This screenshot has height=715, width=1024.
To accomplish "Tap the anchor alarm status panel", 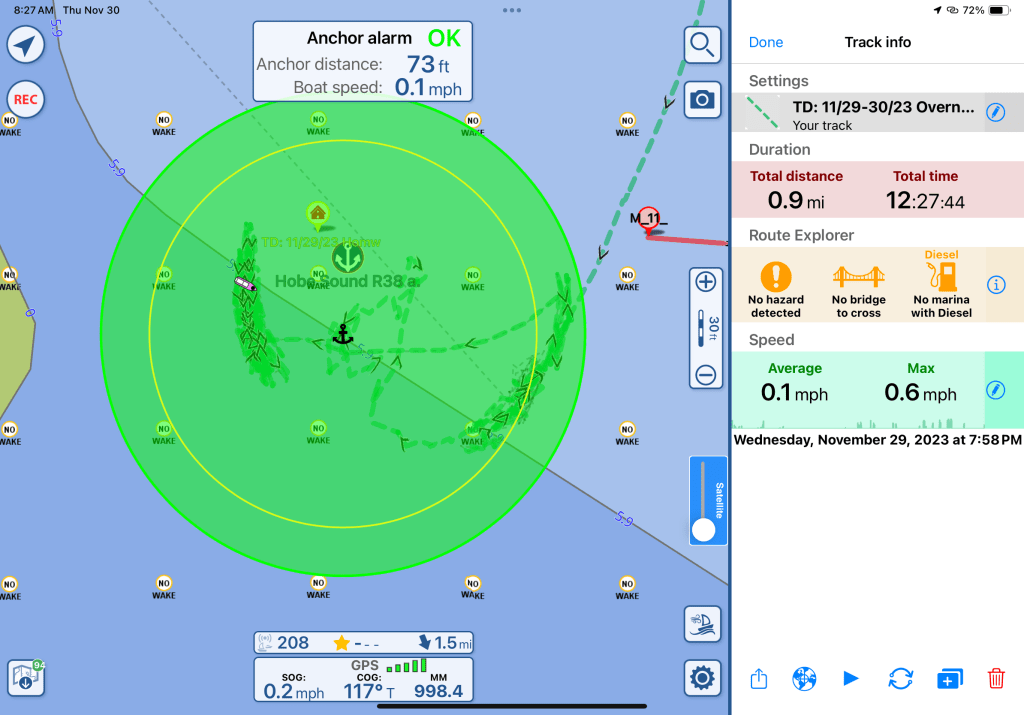I will coord(362,62).
